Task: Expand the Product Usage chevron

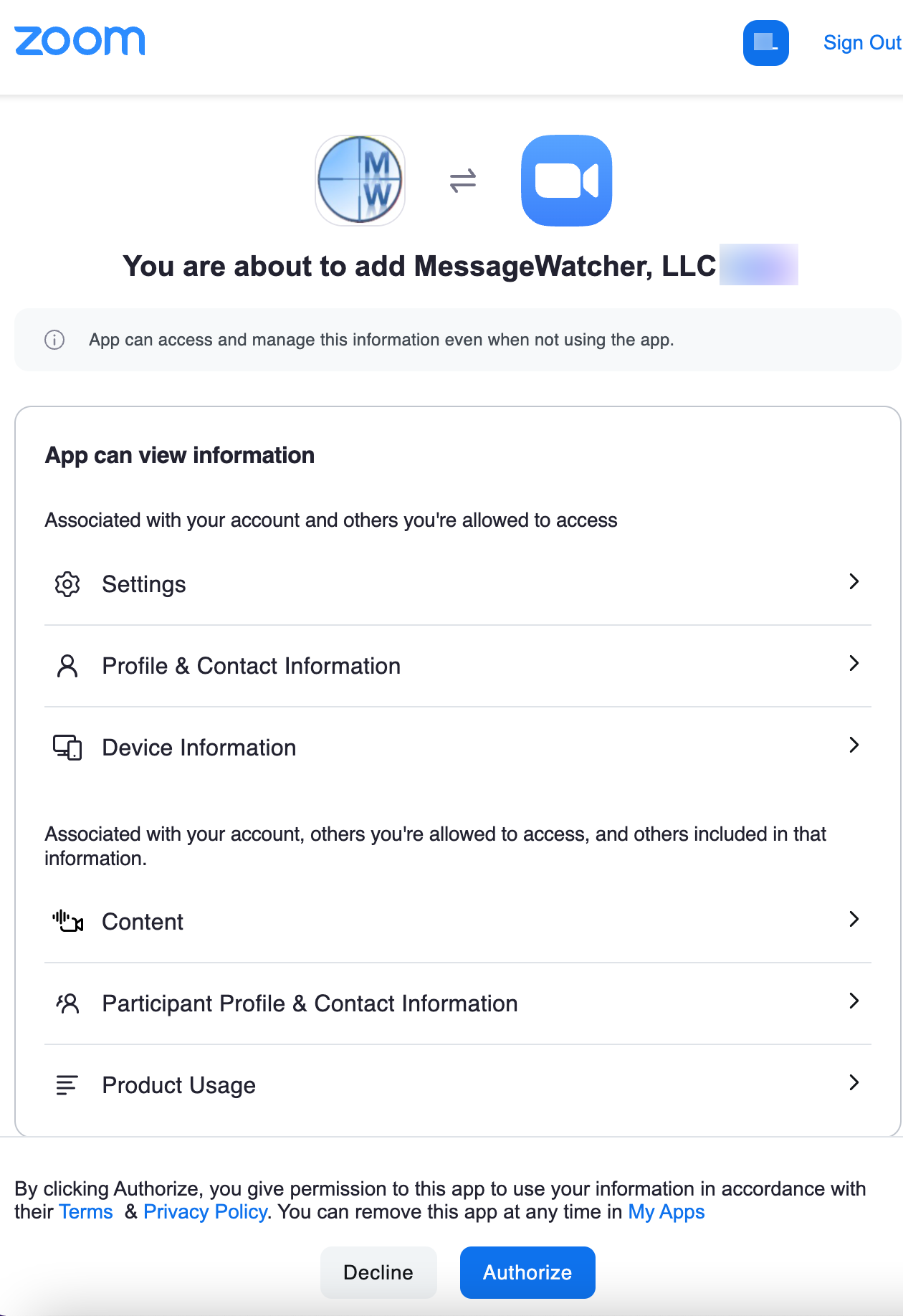Action: tap(854, 1082)
